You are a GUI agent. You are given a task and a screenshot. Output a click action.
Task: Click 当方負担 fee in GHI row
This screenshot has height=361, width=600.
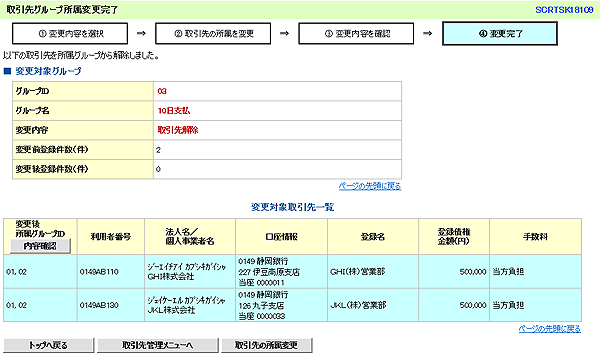click(508, 271)
